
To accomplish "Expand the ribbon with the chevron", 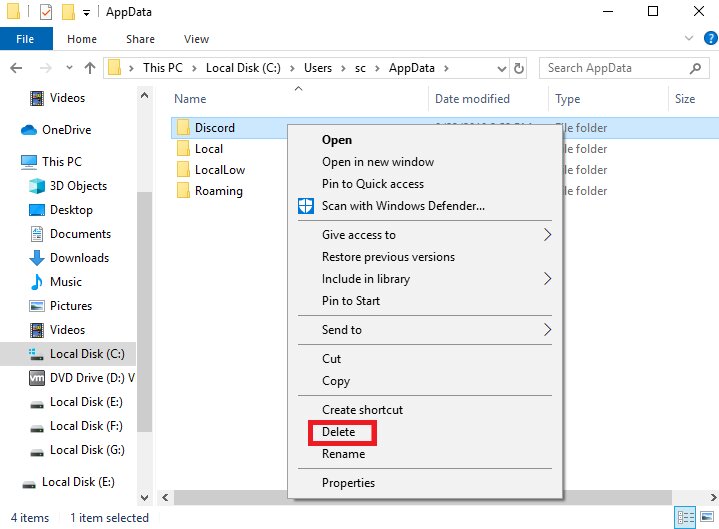I will 689,38.
